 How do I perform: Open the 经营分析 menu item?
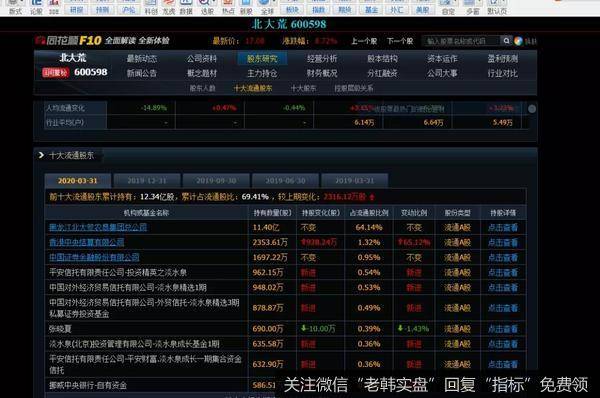click(322, 59)
